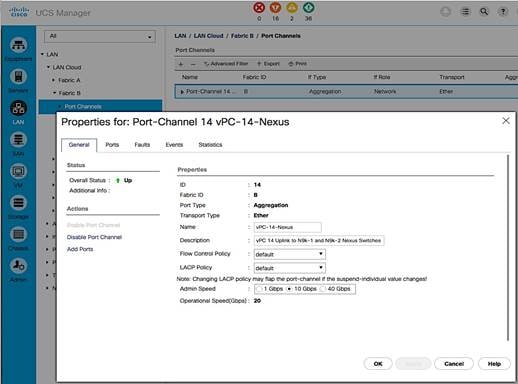Click the Cisco logo

19,11
